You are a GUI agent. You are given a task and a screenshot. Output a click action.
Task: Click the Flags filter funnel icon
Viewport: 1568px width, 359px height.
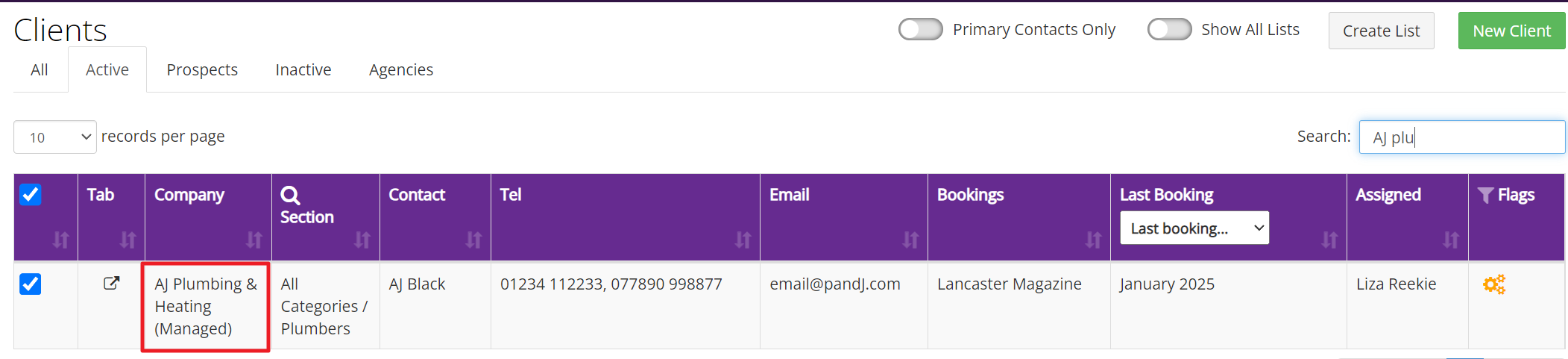1485,196
